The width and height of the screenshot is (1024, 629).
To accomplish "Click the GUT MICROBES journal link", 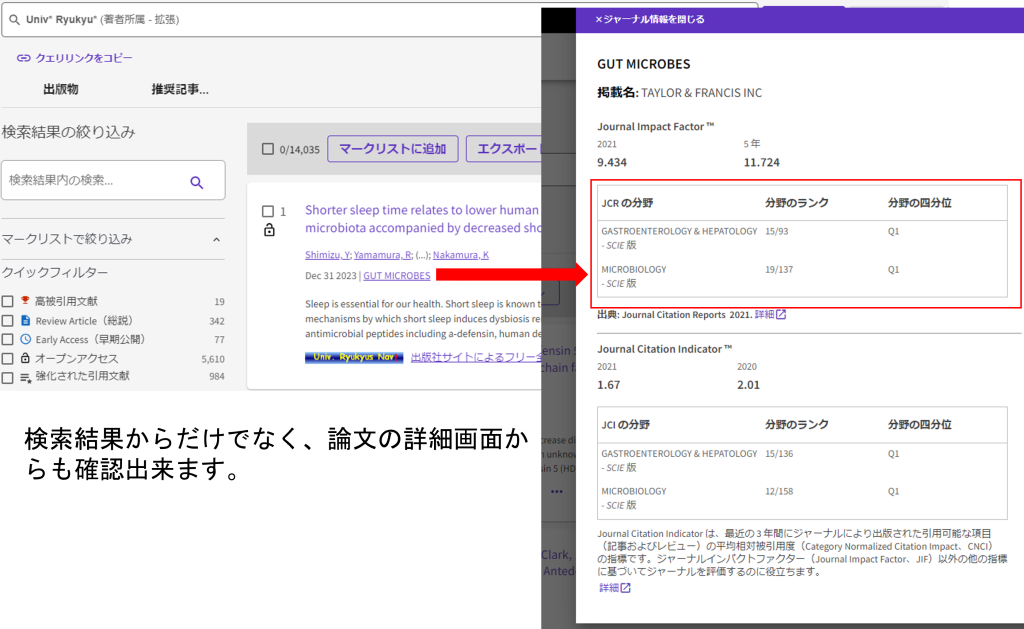I will (x=396, y=276).
